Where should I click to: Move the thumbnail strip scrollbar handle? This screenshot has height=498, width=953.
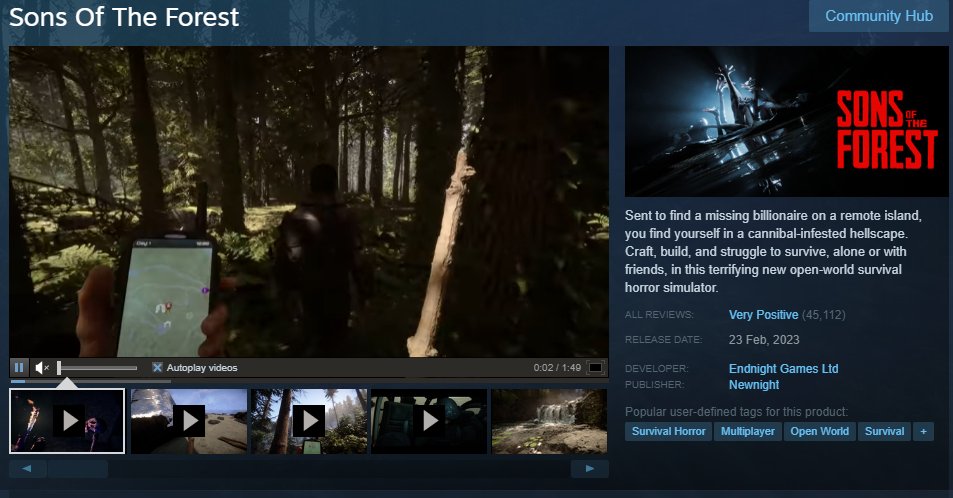click(x=78, y=468)
